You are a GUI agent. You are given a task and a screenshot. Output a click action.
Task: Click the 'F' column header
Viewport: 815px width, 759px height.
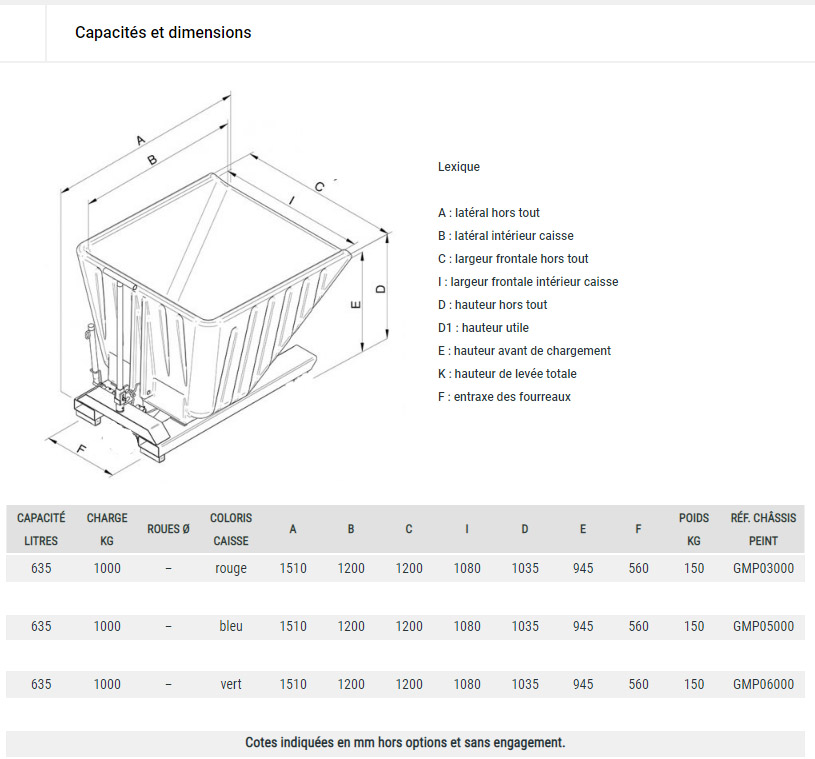point(638,529)
